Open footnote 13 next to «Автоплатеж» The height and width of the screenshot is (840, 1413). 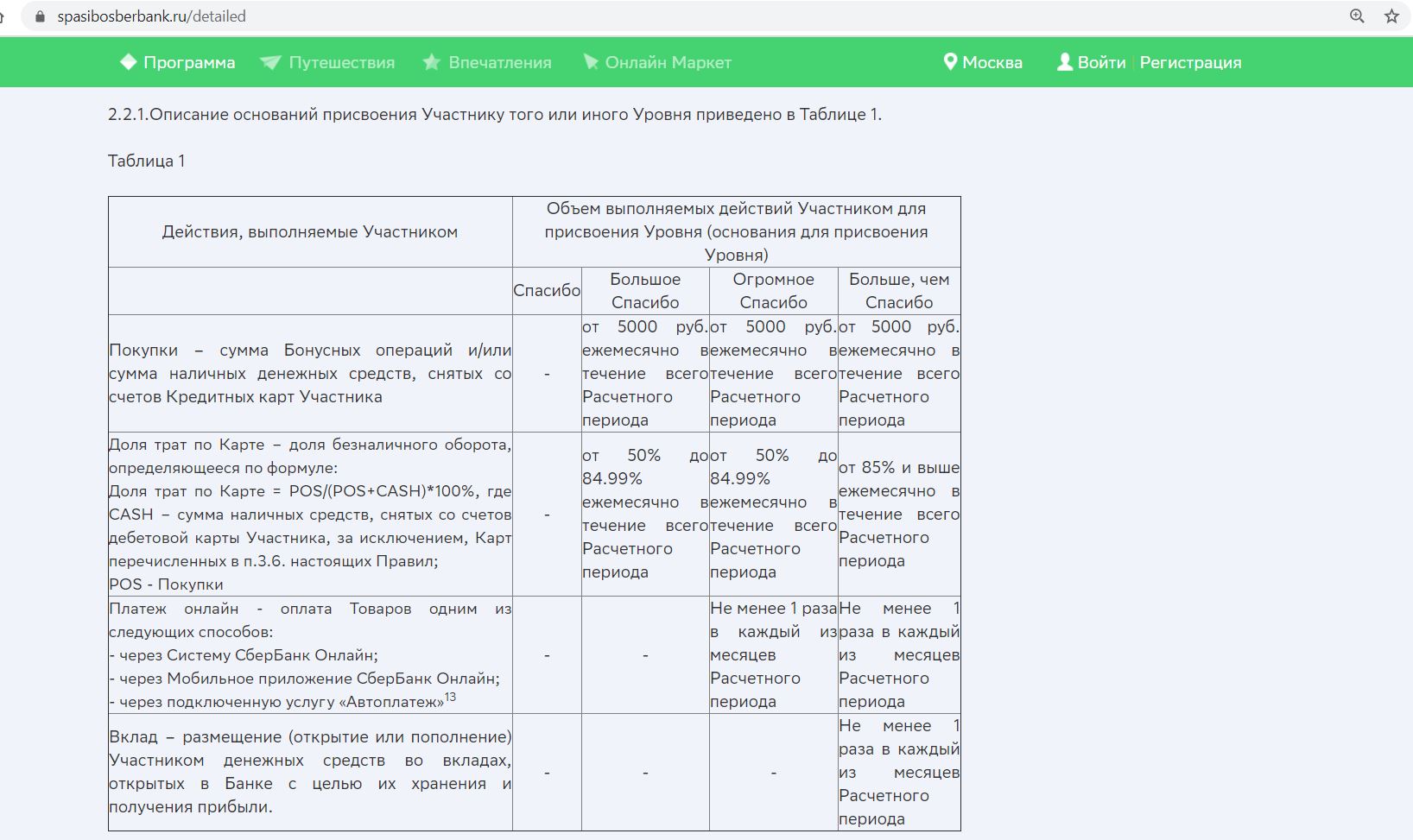450,697
